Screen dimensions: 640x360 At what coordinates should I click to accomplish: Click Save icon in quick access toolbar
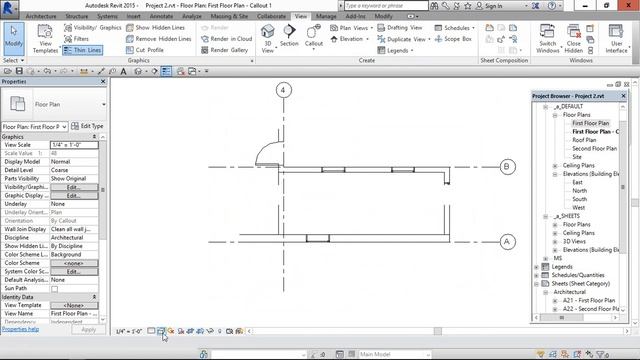click(19, 71)
